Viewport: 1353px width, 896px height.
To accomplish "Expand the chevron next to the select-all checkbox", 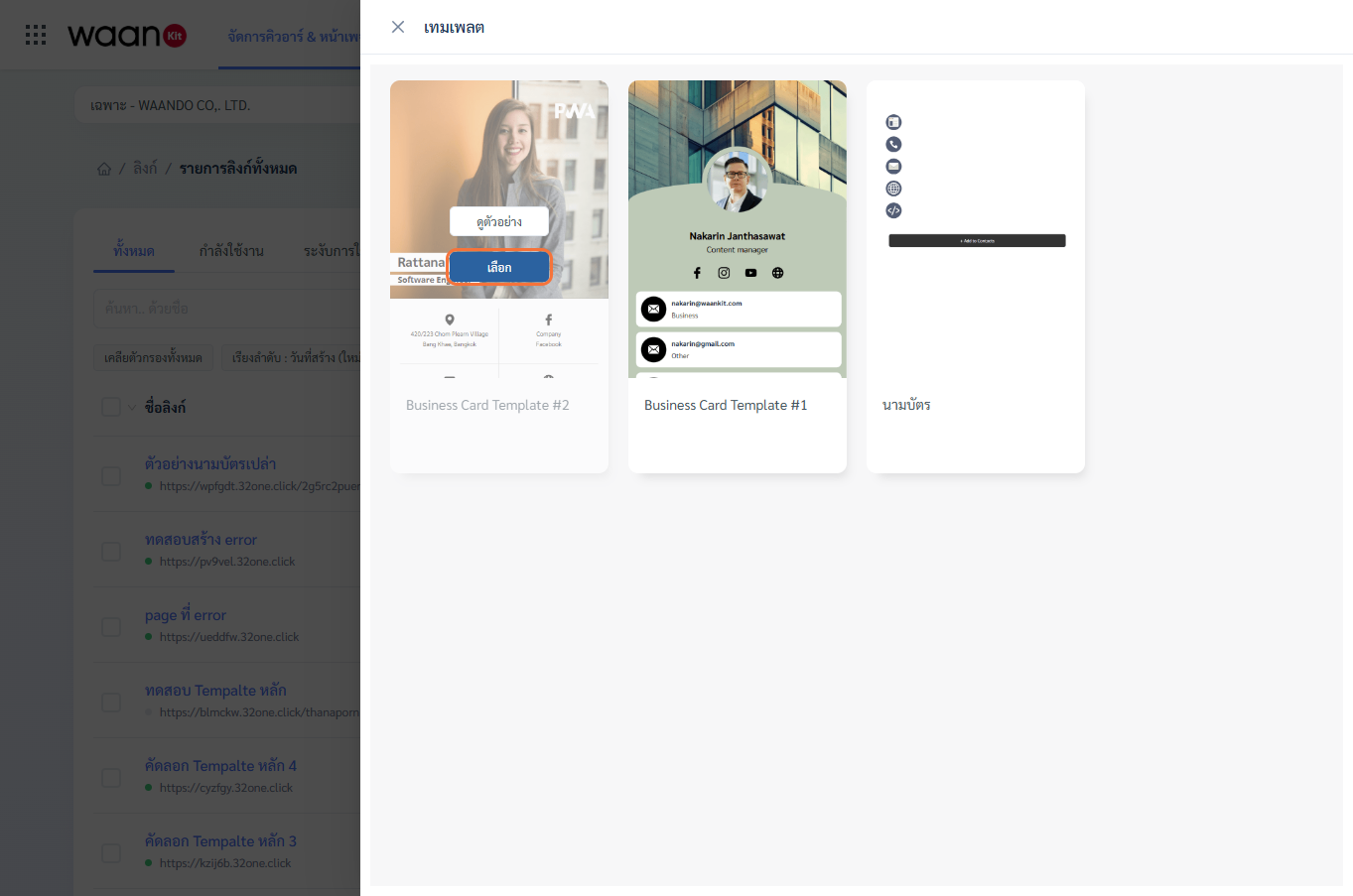I will (x=132, y=407).
